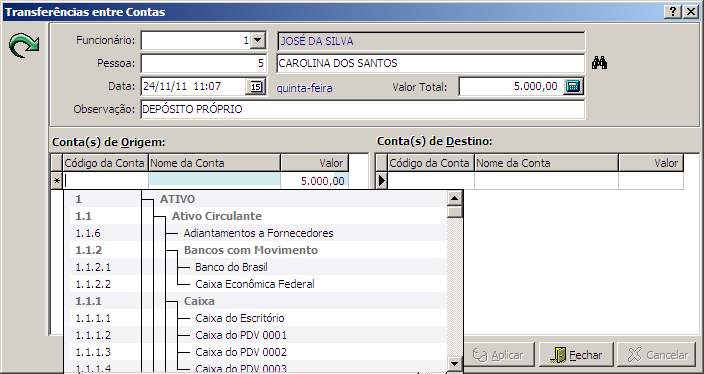Open person search with binoculars icon
This screenshot has width=704, height=374.
tap(599, 63)
